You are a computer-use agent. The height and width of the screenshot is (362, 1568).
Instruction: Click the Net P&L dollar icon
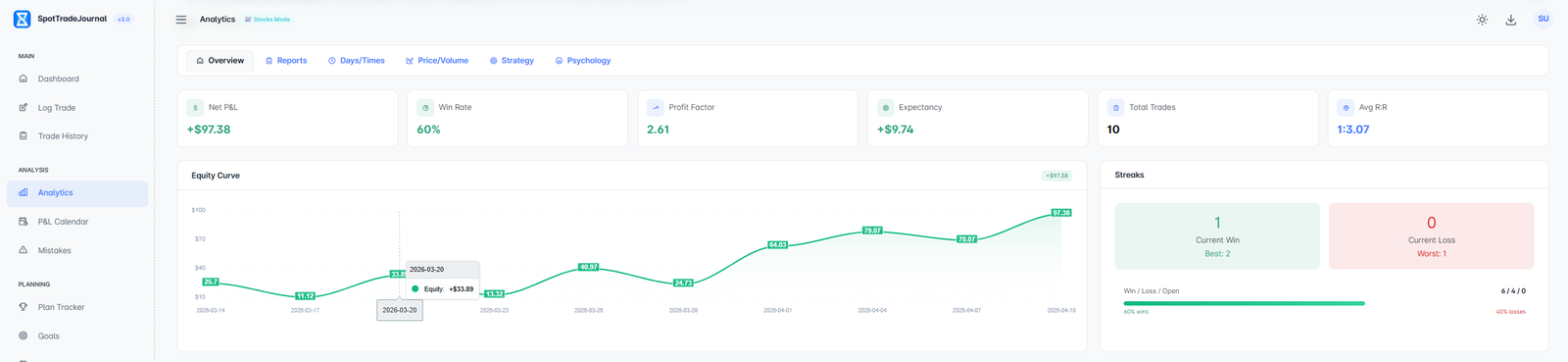195,108
